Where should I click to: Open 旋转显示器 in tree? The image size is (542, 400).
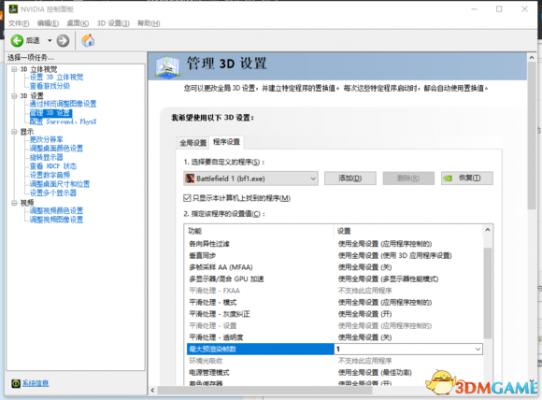tap(46, 157)
